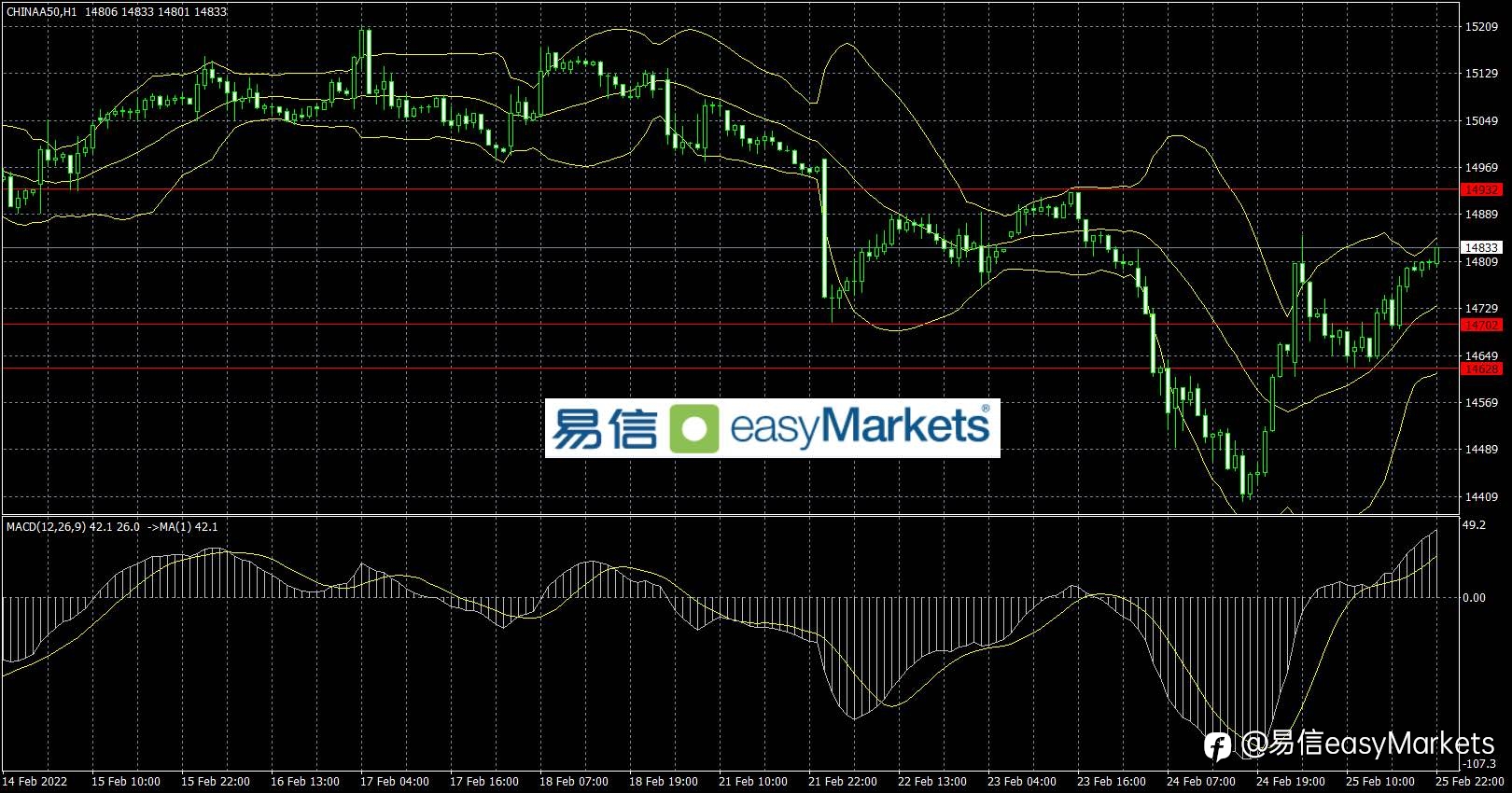Screen dimensions: 1512x793
Task: Click the CHINAA50,H1 chart title text
Action: pyautogui.click(x=42, y=12)
